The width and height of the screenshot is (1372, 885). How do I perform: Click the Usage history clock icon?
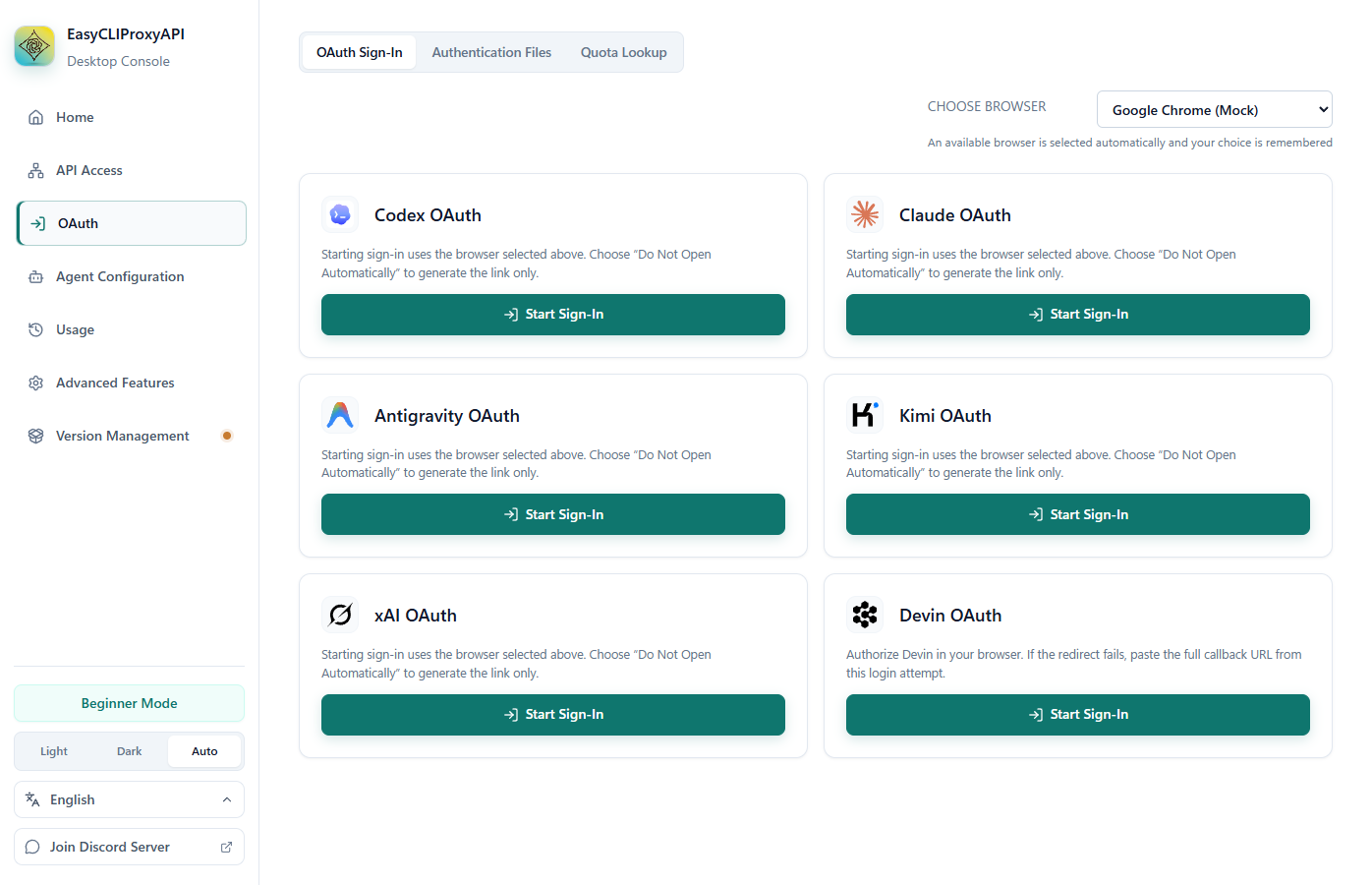click(x=35, y=329)
